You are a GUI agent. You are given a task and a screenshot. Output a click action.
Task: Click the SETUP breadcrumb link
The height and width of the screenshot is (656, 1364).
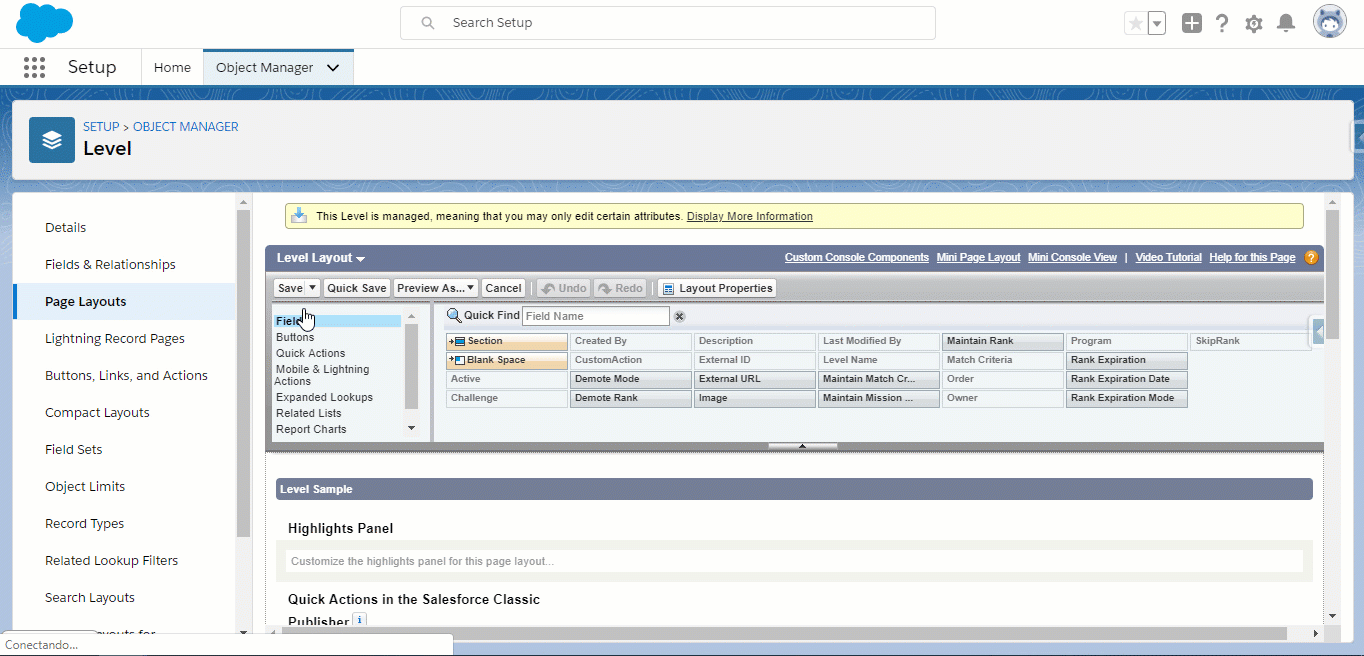tap(101, 127)
